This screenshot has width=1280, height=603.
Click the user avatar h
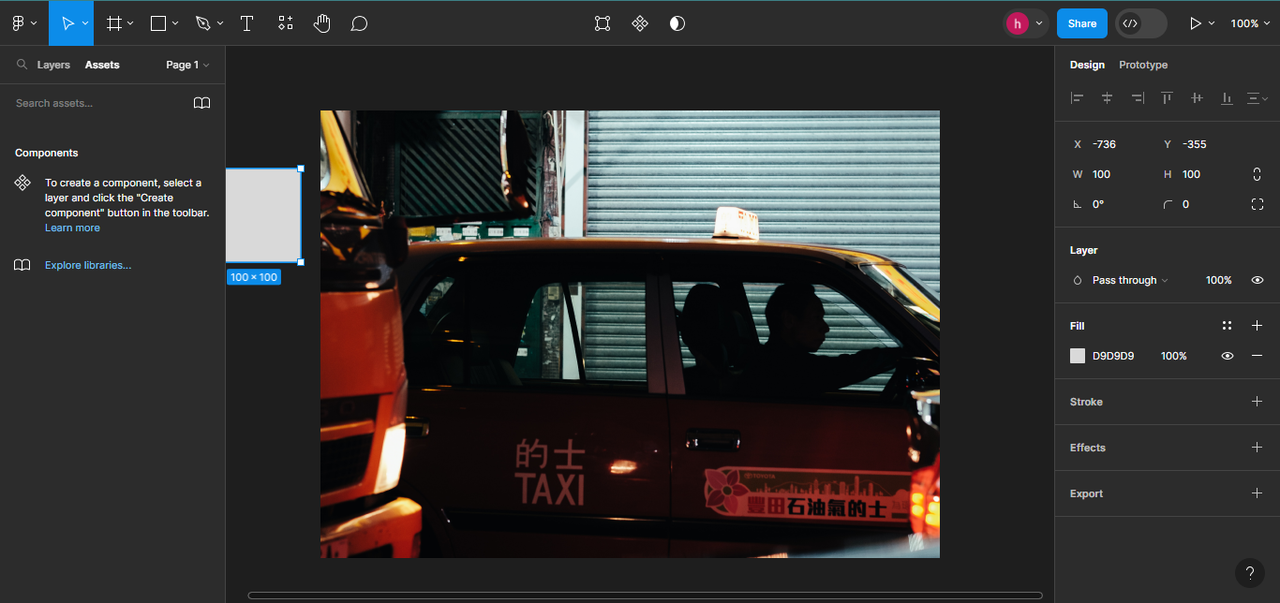1017,23
